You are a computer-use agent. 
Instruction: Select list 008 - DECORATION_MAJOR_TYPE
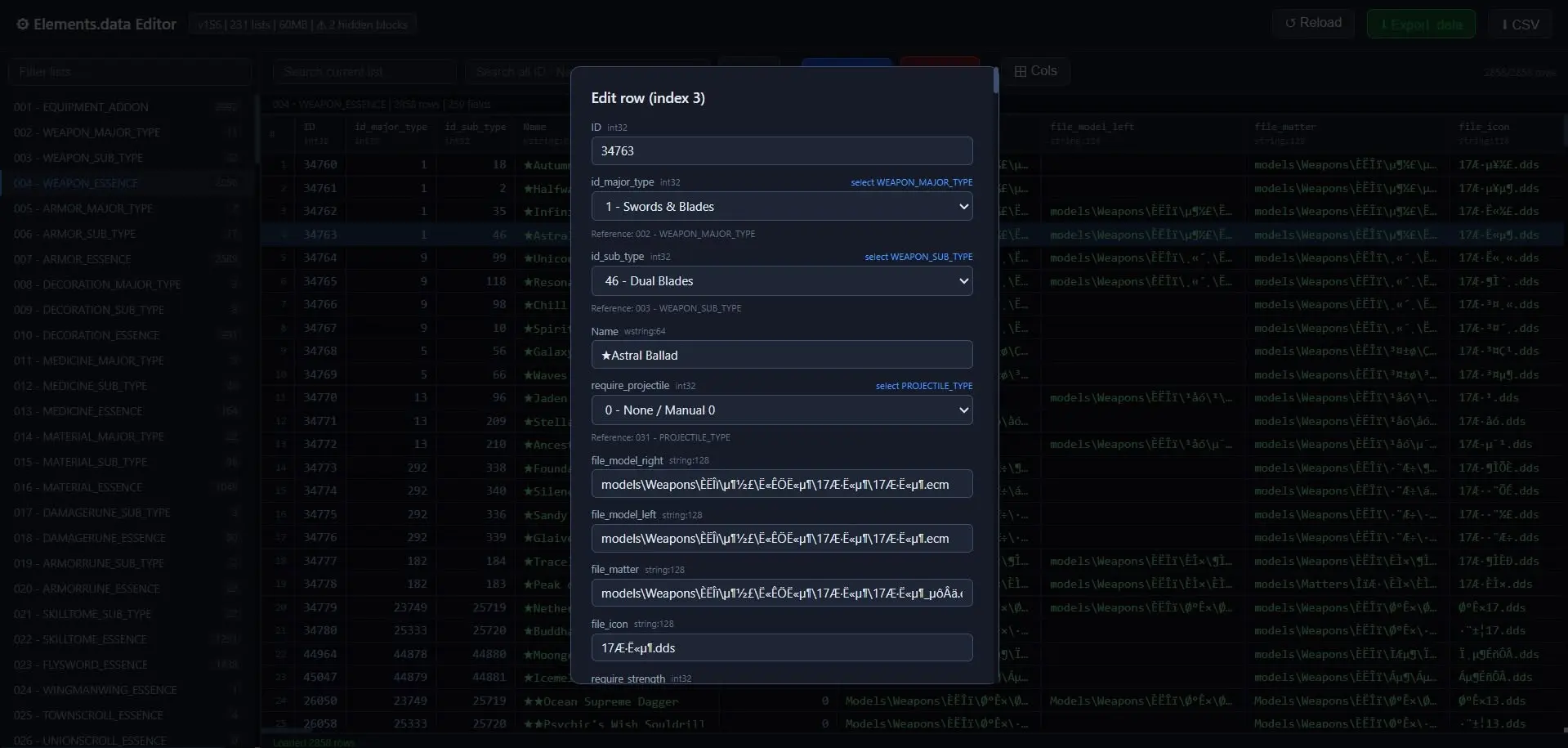pos(127,284)
